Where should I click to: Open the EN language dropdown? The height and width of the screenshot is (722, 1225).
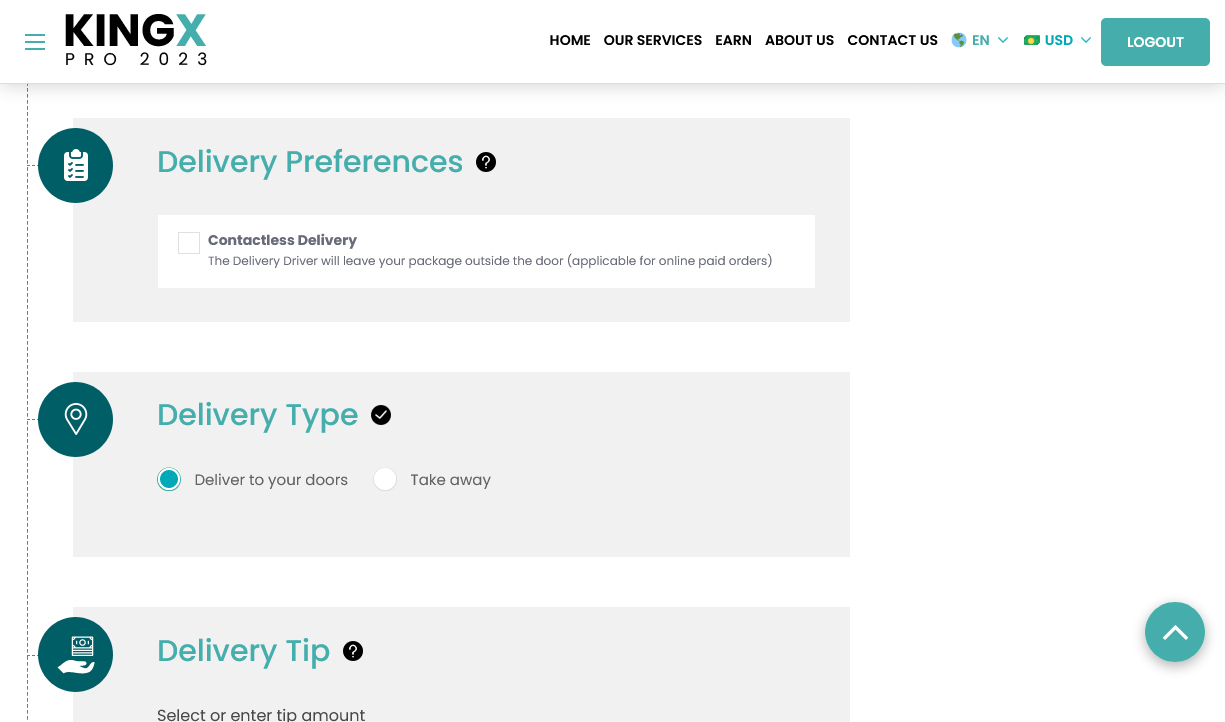pos(980,41)
